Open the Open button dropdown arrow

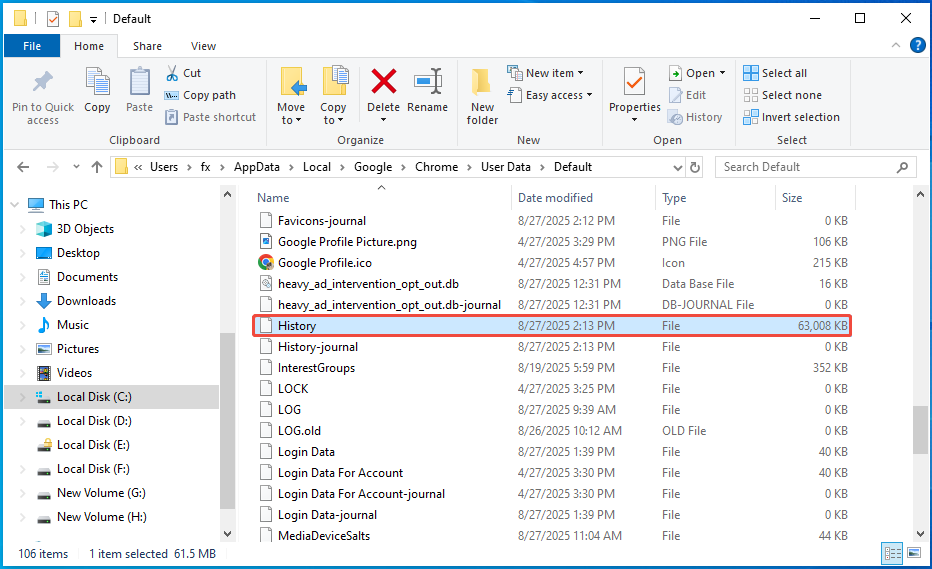click(x=723, y=73)
